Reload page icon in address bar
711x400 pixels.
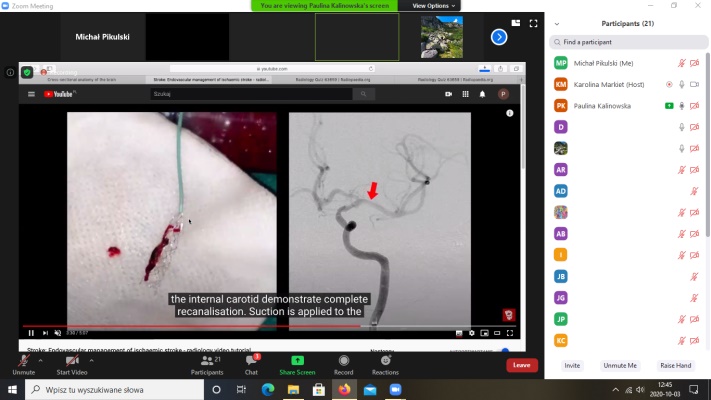pos(370,68)
